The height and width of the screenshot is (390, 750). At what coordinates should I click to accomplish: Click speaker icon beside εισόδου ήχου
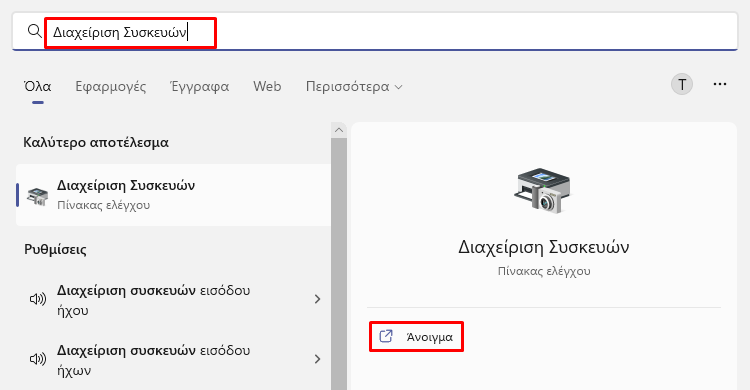click(38, 300)
